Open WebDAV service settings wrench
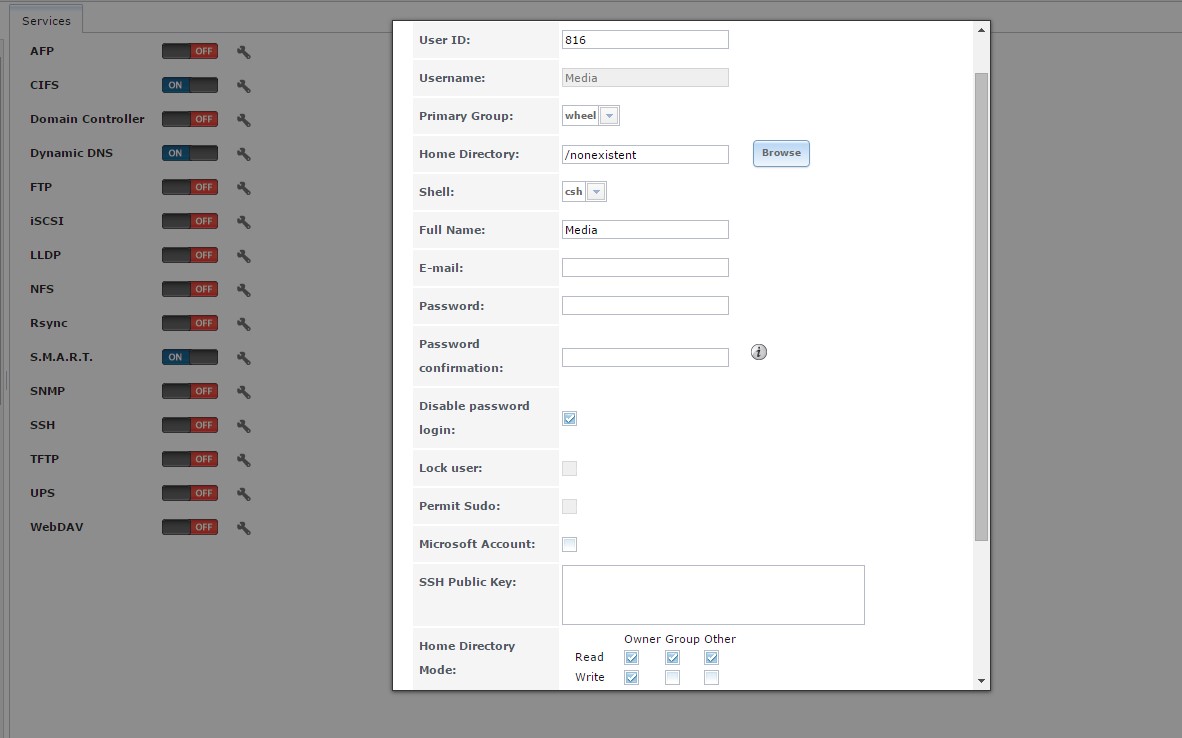Image resolution: width=1182 pixels, height=738 pixels. coord(243,528)
